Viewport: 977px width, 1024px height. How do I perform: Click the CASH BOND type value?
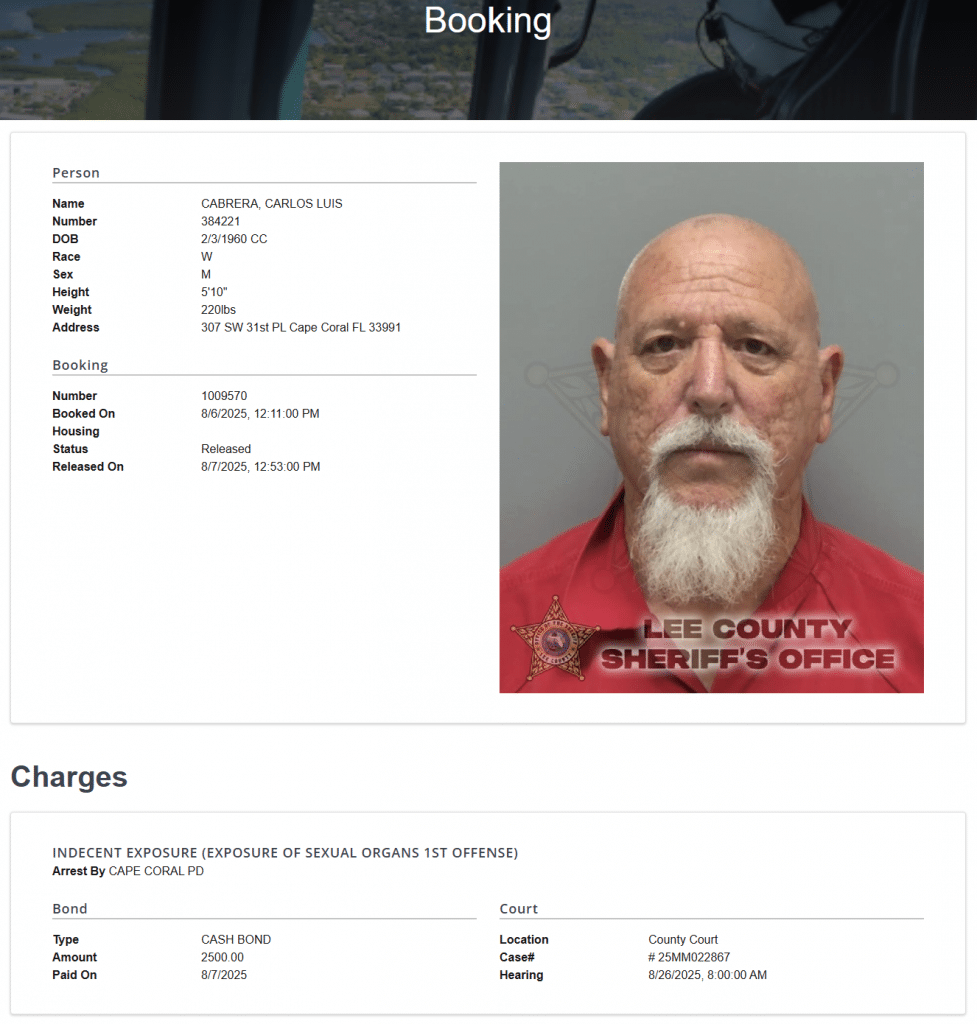pos(236,940)
